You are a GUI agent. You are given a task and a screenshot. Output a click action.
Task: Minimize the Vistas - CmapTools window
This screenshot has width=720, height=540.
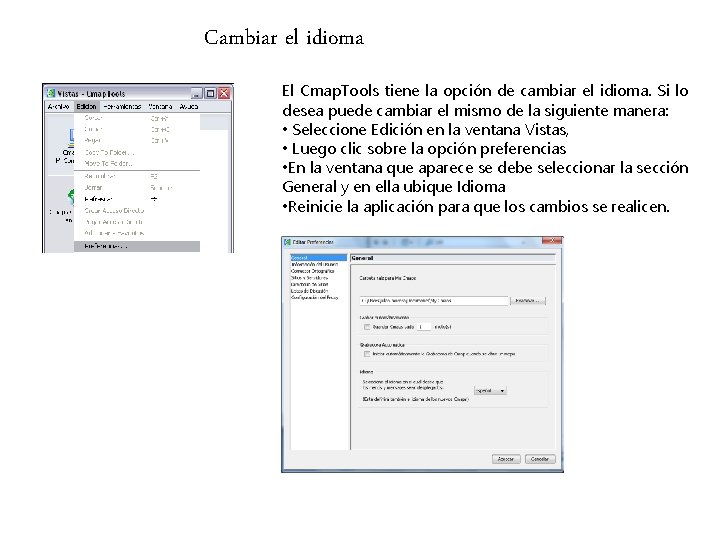pos(197,93)
